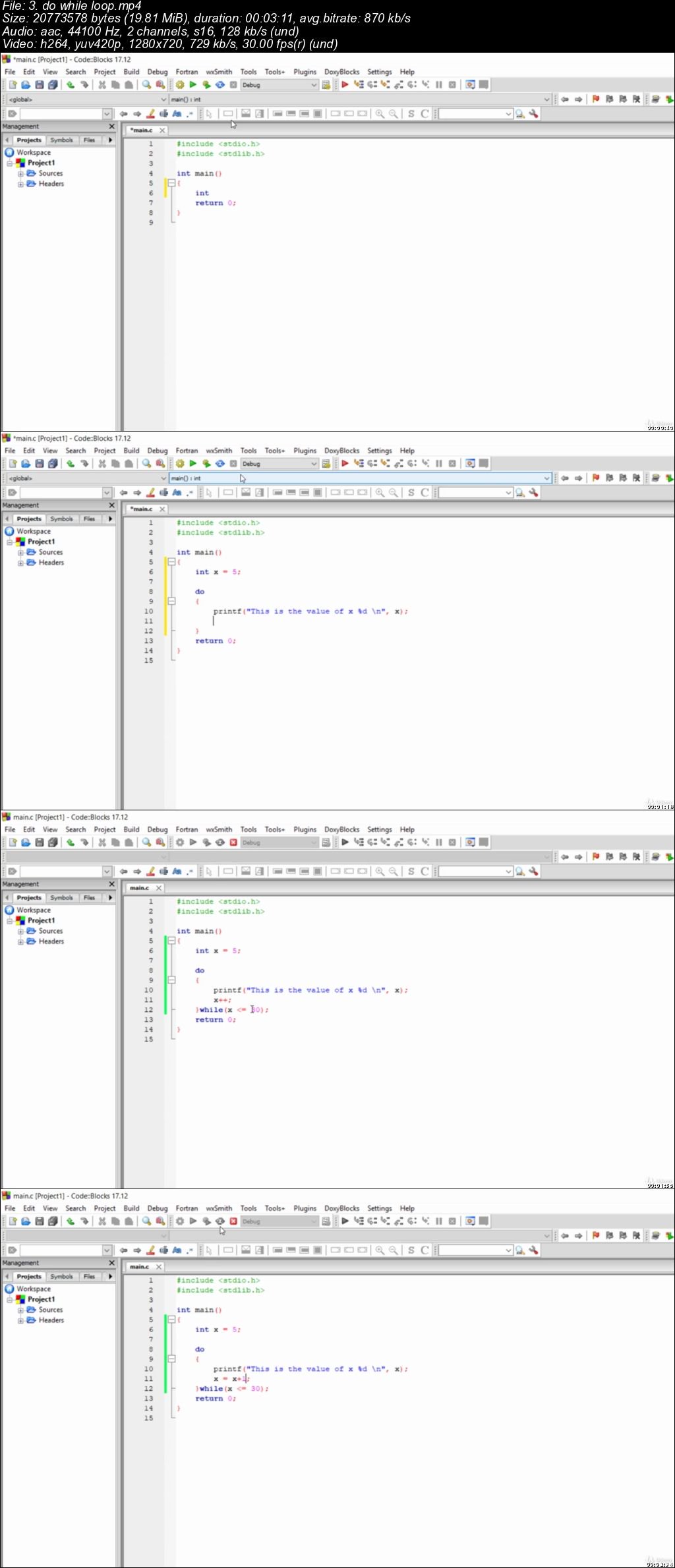The image size is (675, 1568).
Task: Open Build menu in frame with empty do block
Action: [x=131, y=451]
